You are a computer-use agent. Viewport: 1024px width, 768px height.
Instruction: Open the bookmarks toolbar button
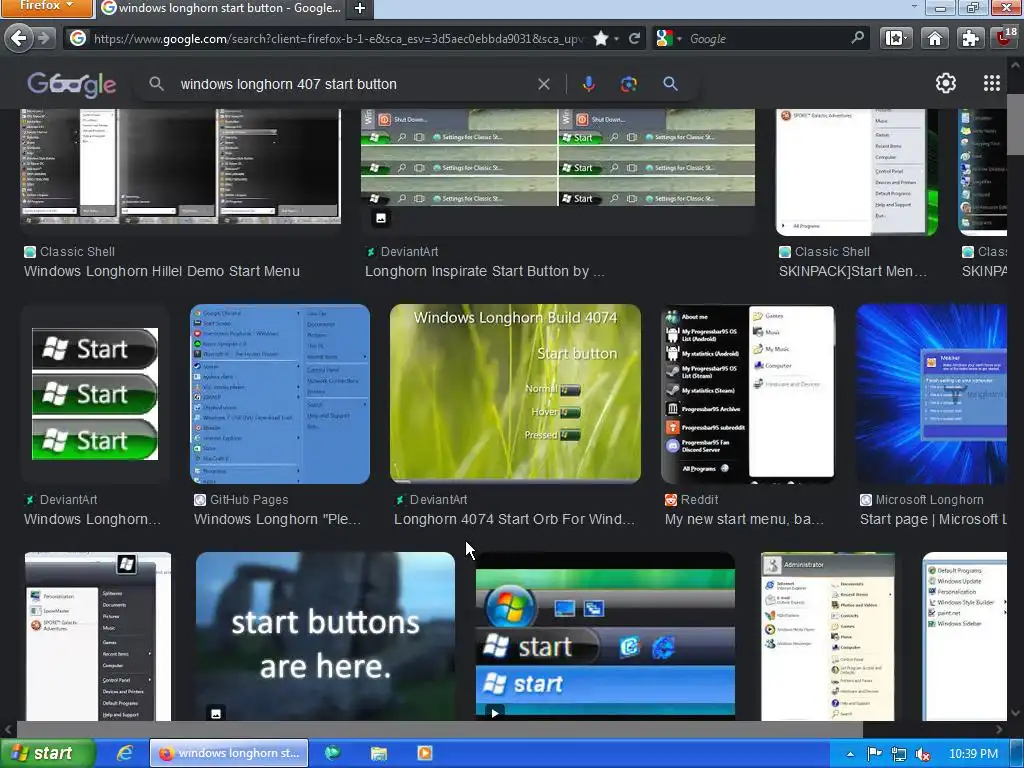895,39
